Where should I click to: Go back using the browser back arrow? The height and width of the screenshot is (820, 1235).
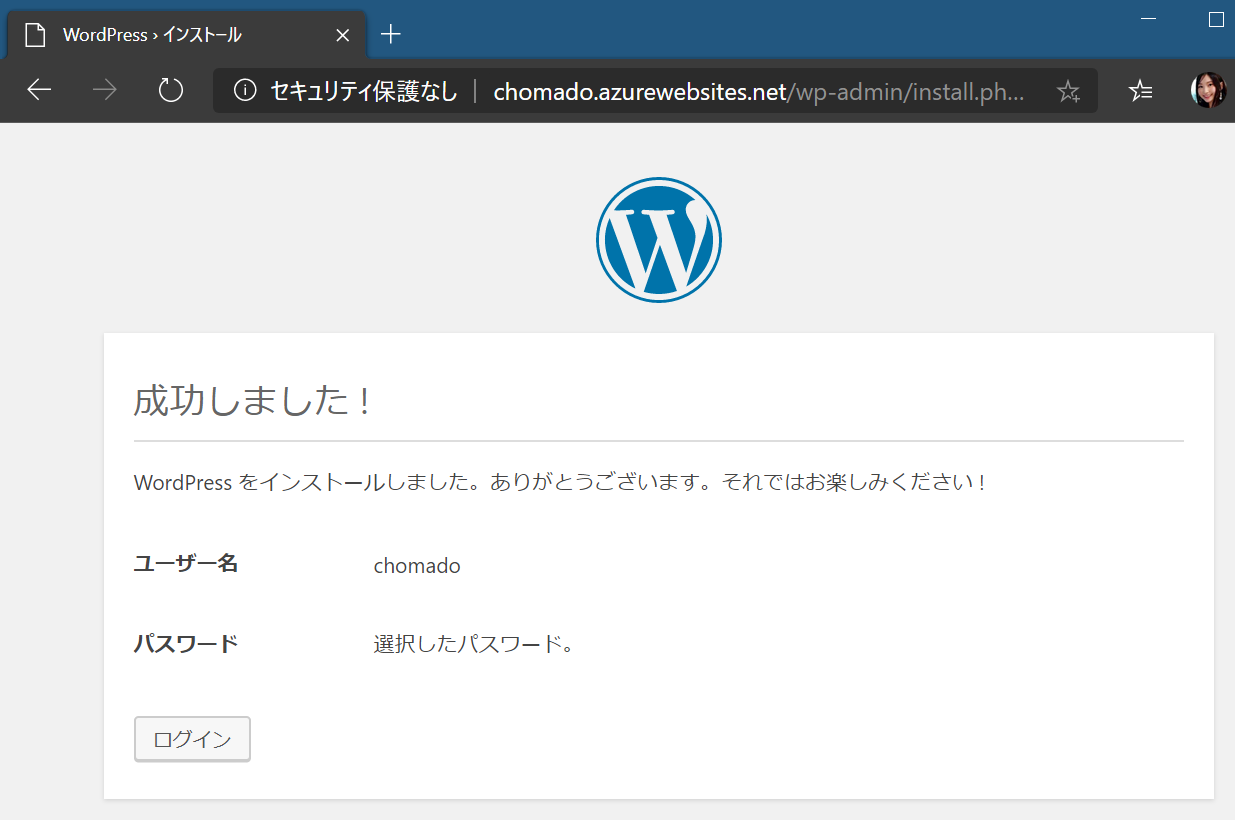(39, 91)
